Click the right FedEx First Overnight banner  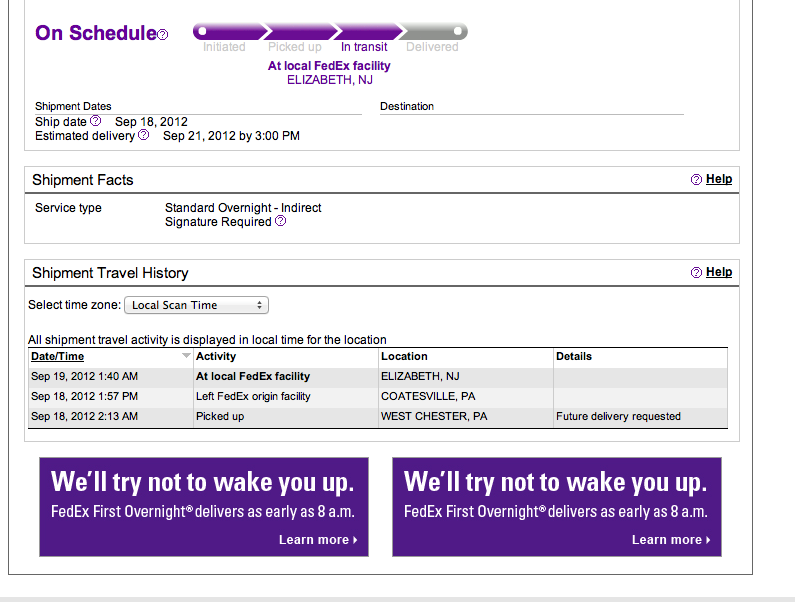(x=557, y=507)
